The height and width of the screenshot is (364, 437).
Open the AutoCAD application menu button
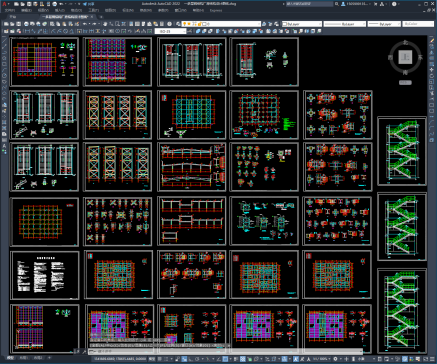(4, 4)
